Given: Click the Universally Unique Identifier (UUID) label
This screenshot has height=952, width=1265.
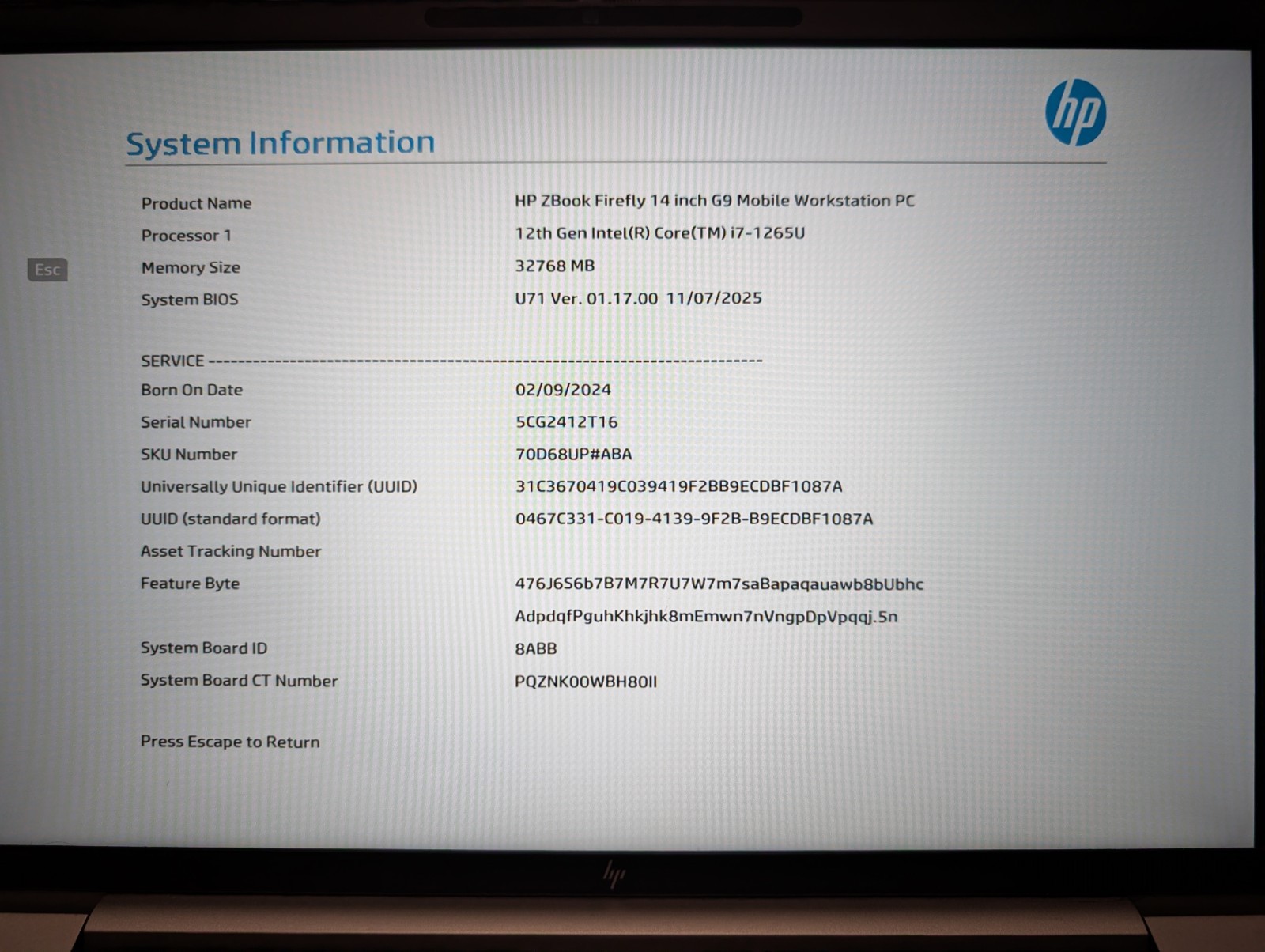Looking at the screenshot, I should pos(278,487).
